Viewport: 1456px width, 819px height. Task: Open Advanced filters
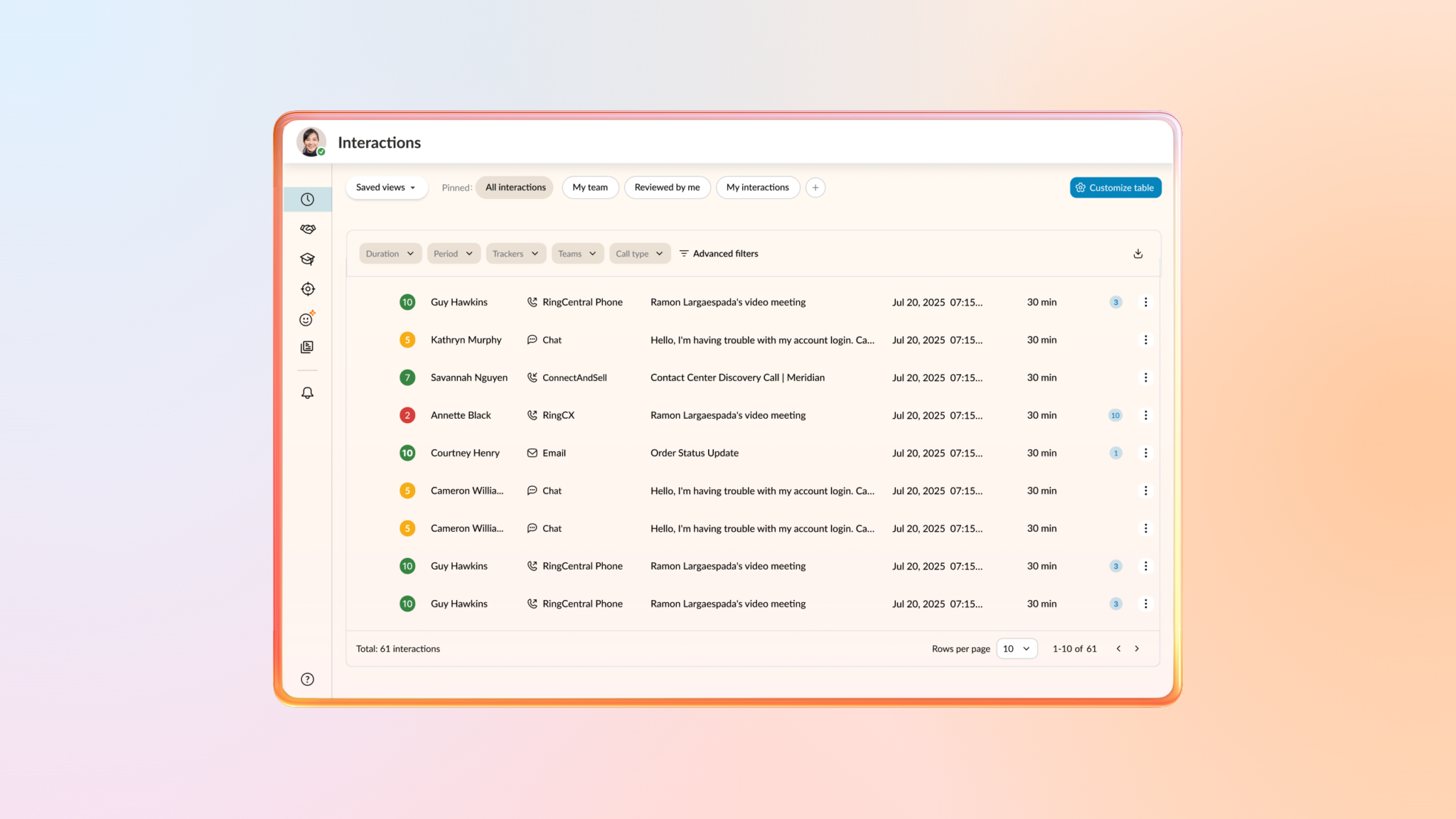[719, 254]
